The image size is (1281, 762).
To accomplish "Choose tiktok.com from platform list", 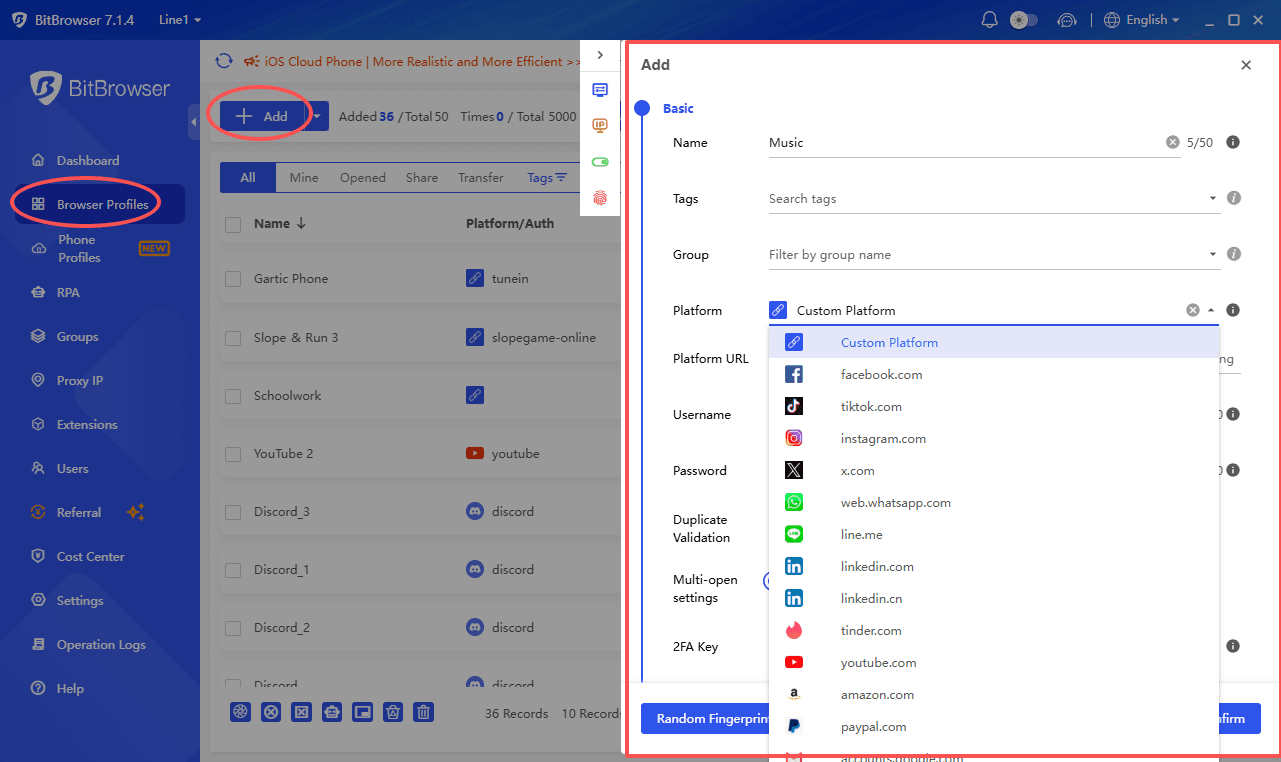I will 994,406.
